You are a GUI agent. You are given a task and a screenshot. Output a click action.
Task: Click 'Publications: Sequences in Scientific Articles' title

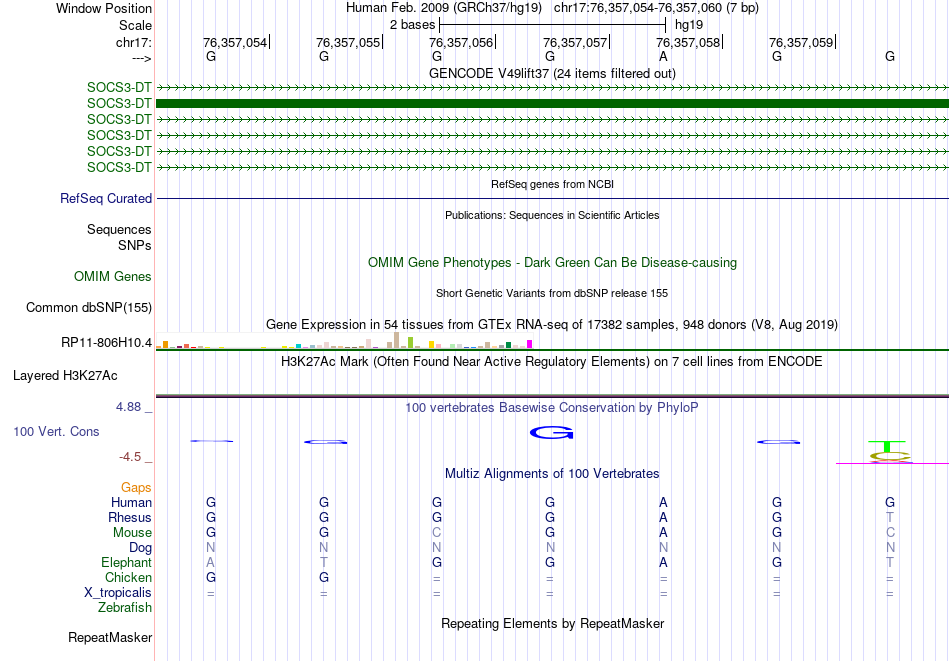pyautogui.click(x=552, y=215)
